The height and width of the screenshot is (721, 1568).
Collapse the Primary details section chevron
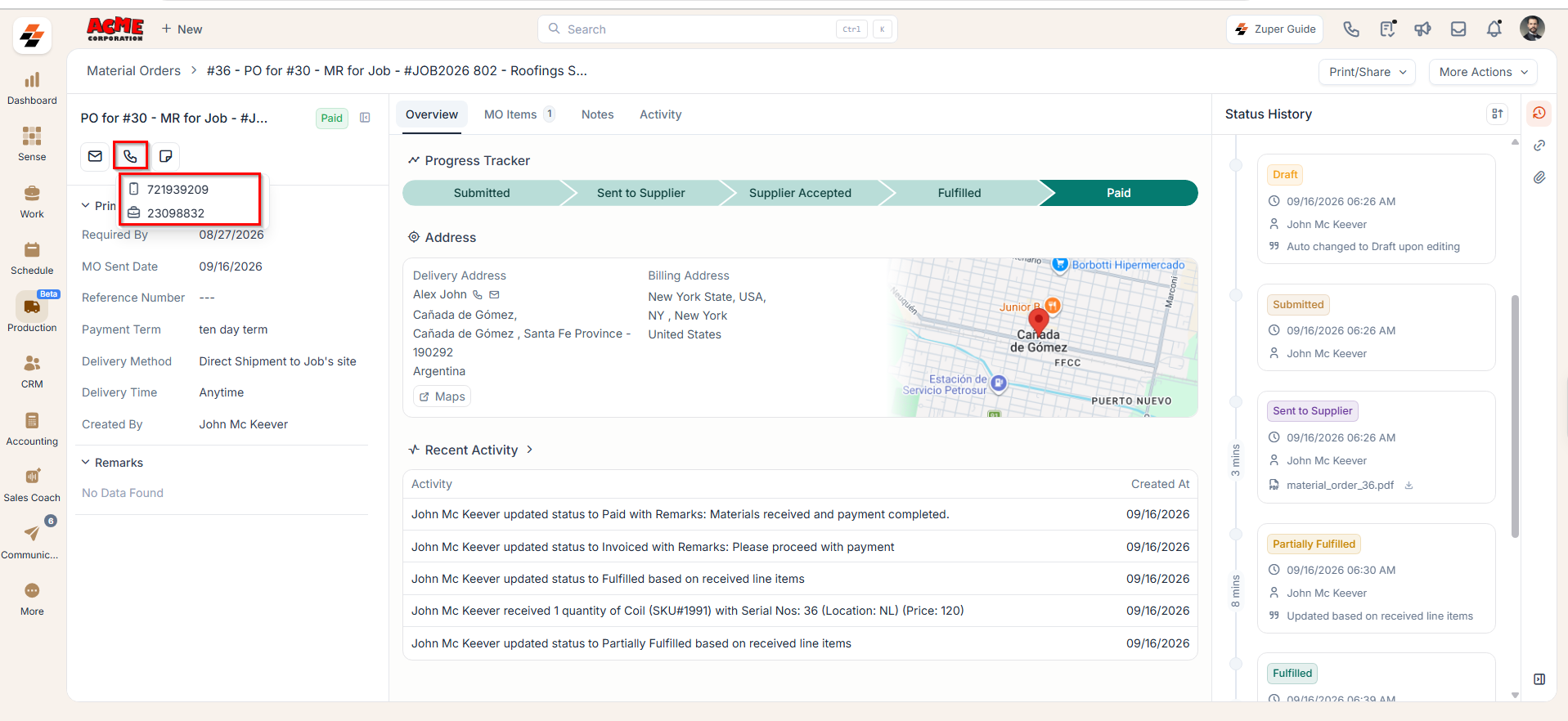(86, 206)
